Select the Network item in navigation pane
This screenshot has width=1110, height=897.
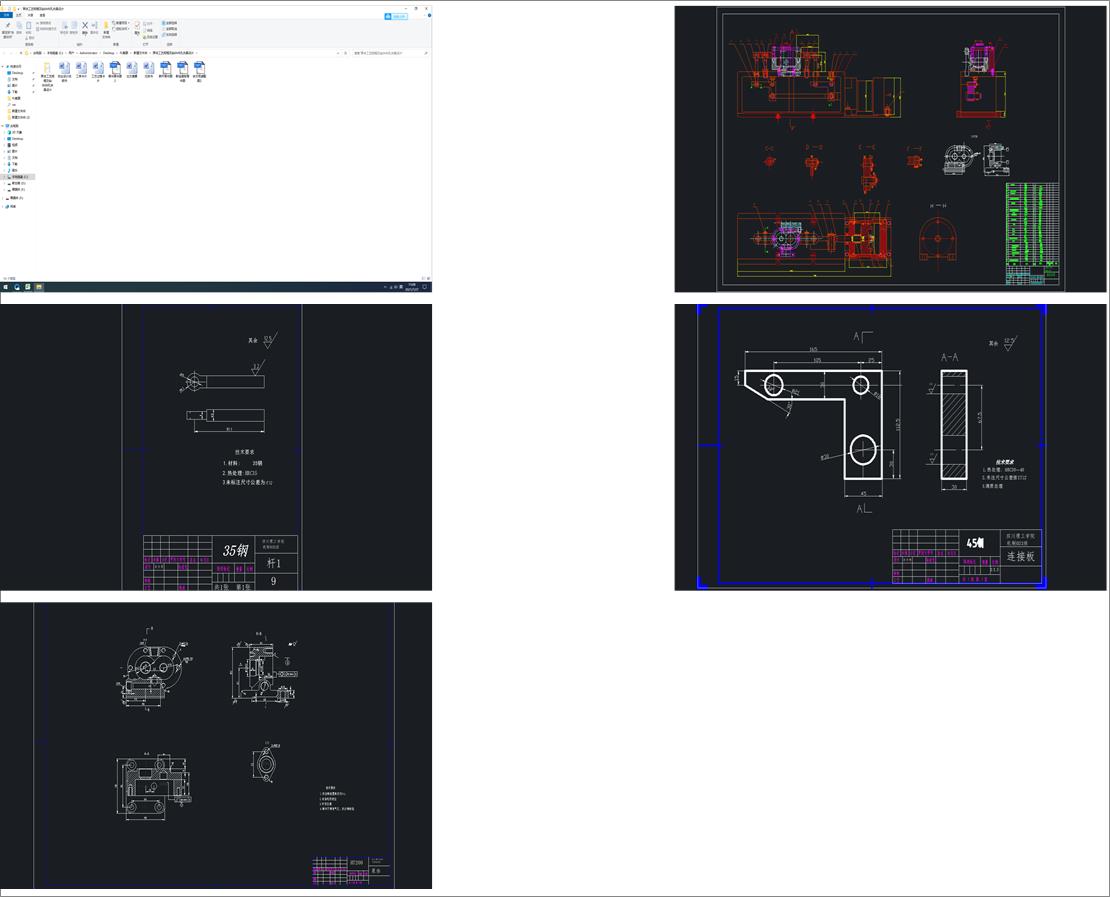coord(11,207)
